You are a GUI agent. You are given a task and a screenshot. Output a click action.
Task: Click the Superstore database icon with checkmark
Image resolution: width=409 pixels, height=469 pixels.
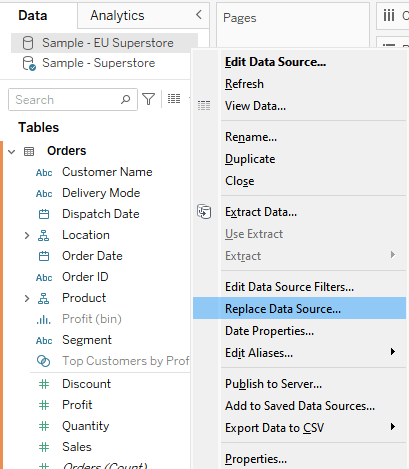pyautogui.click(x=29, y=63)
